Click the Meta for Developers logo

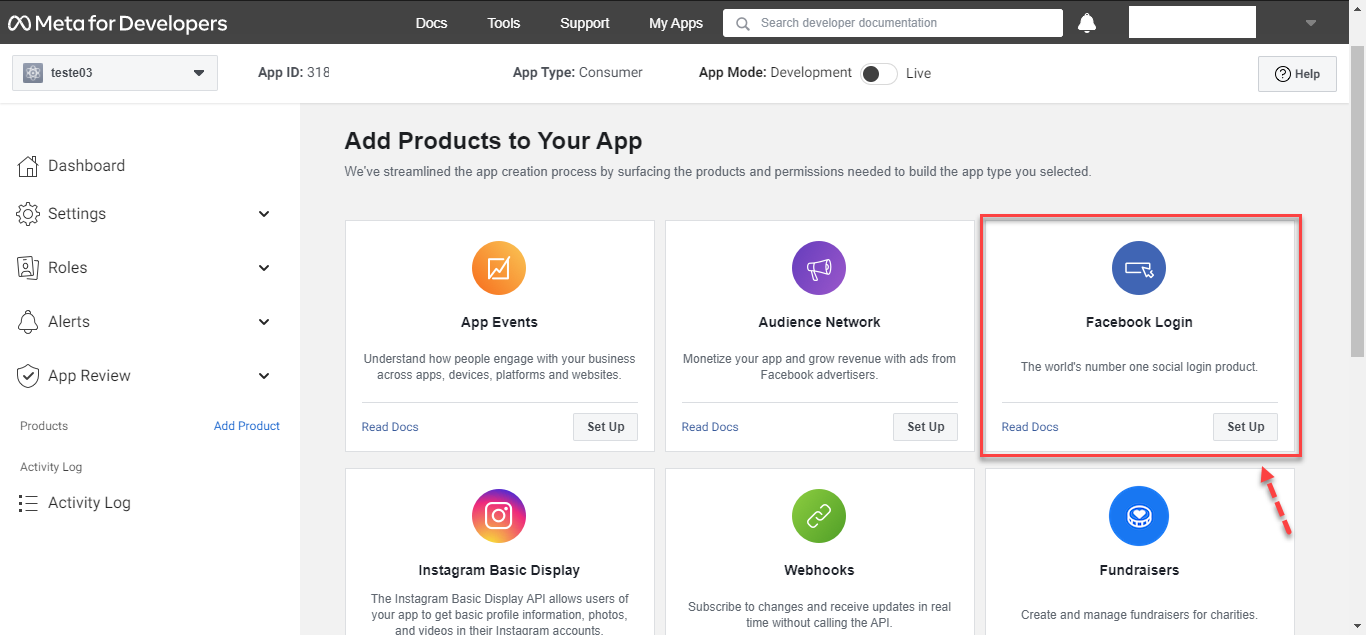(x=118, y=23)
